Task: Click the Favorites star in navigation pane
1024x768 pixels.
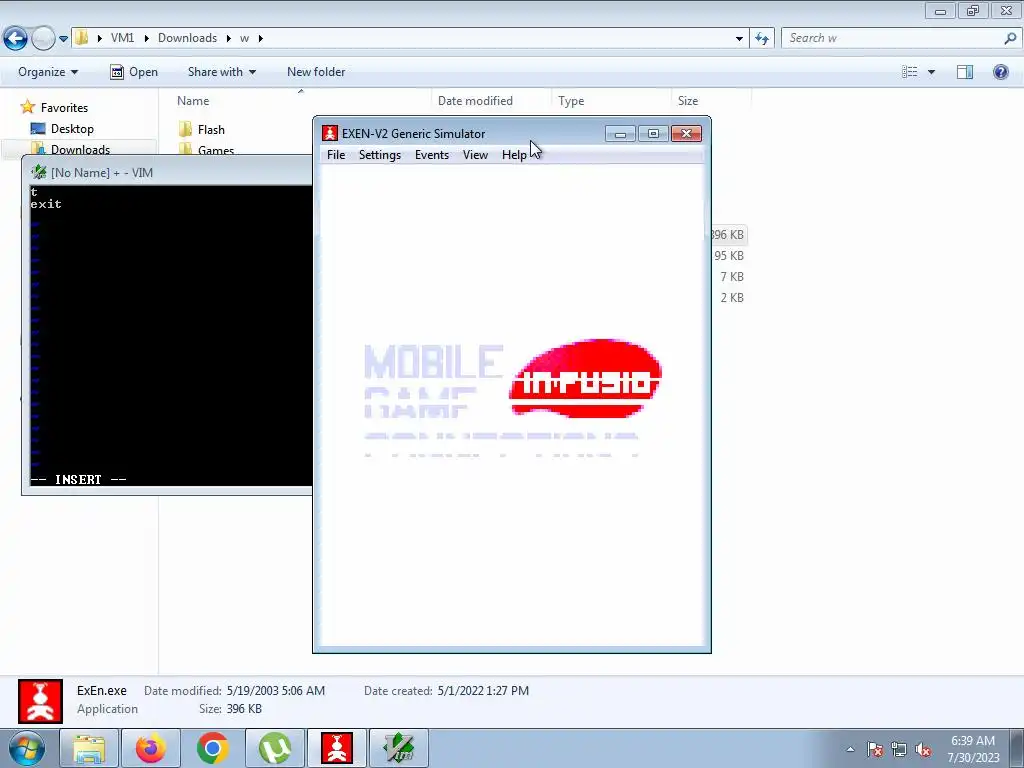Action: [27, 106]
